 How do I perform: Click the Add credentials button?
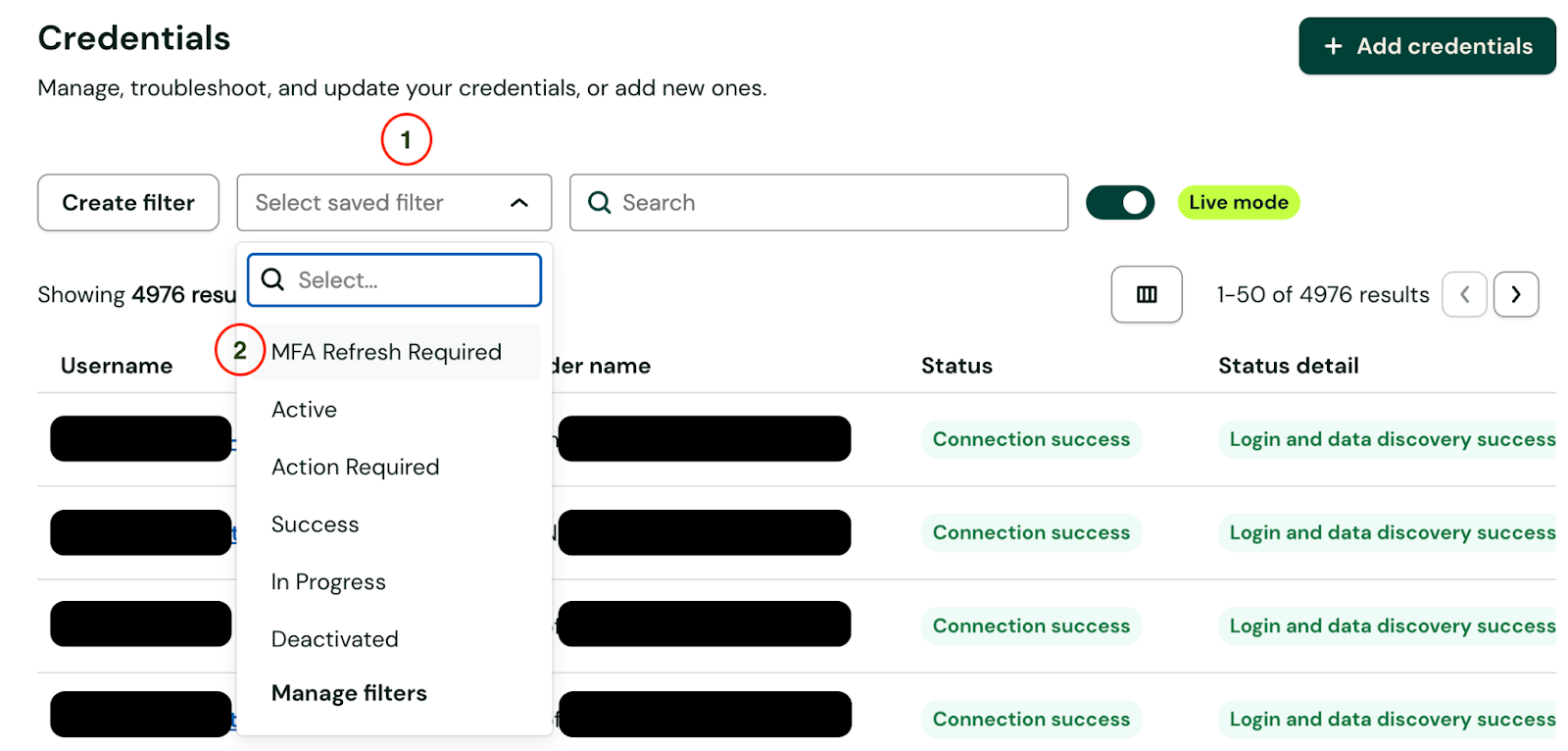1426,46
